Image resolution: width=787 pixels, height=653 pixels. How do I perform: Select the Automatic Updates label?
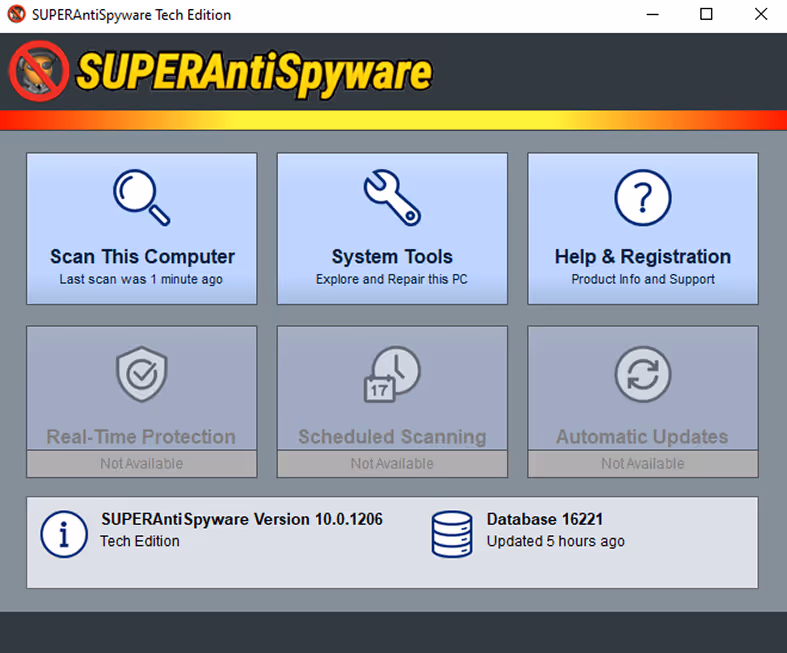click(x=642, y=437)
